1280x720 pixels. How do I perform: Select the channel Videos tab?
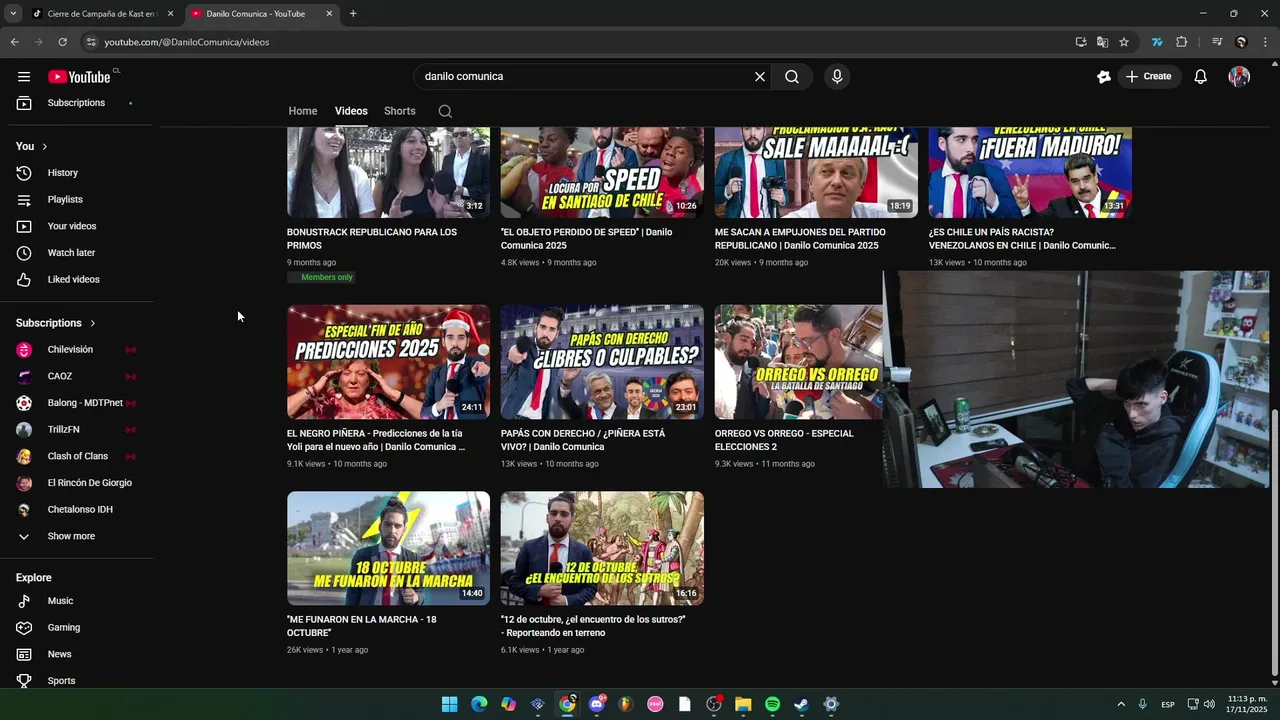351,111
